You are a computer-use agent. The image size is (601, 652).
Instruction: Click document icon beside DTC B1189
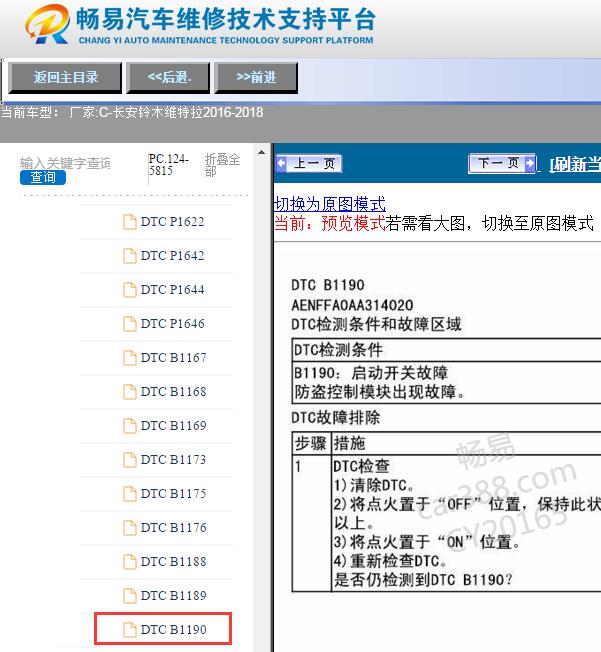click(130, 595)
